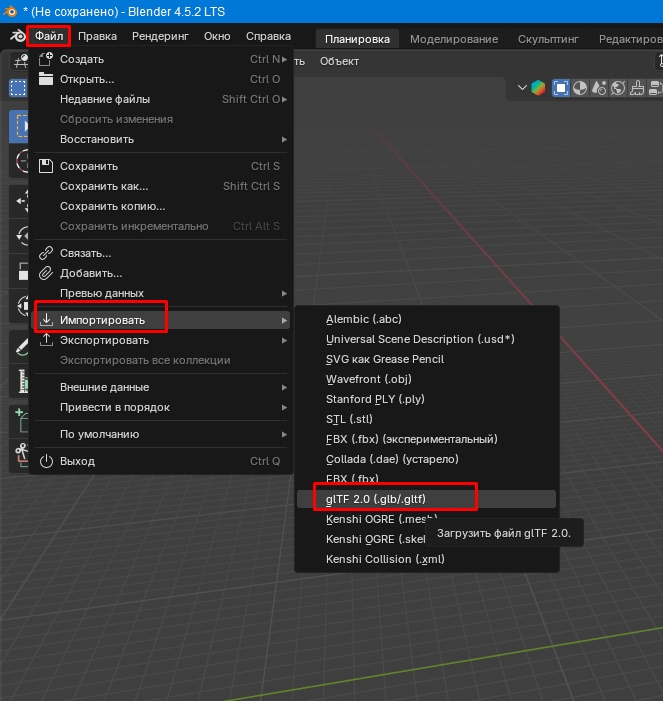Select the Annotate pencil tool
Image resolution: width=663 pixels, height=701 pixels.
(20, 346)
